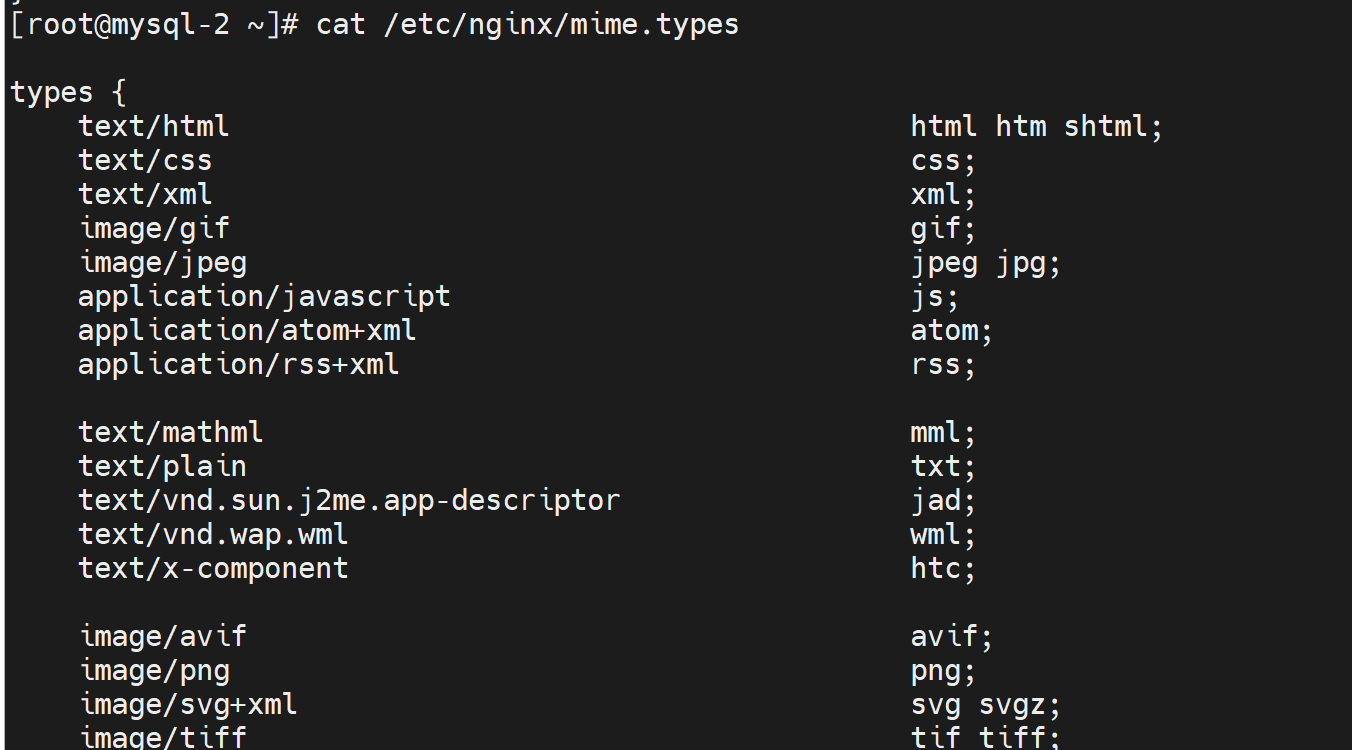
Task: Click the "jpeg jpg;" extension list
Action: coord(985,263)
